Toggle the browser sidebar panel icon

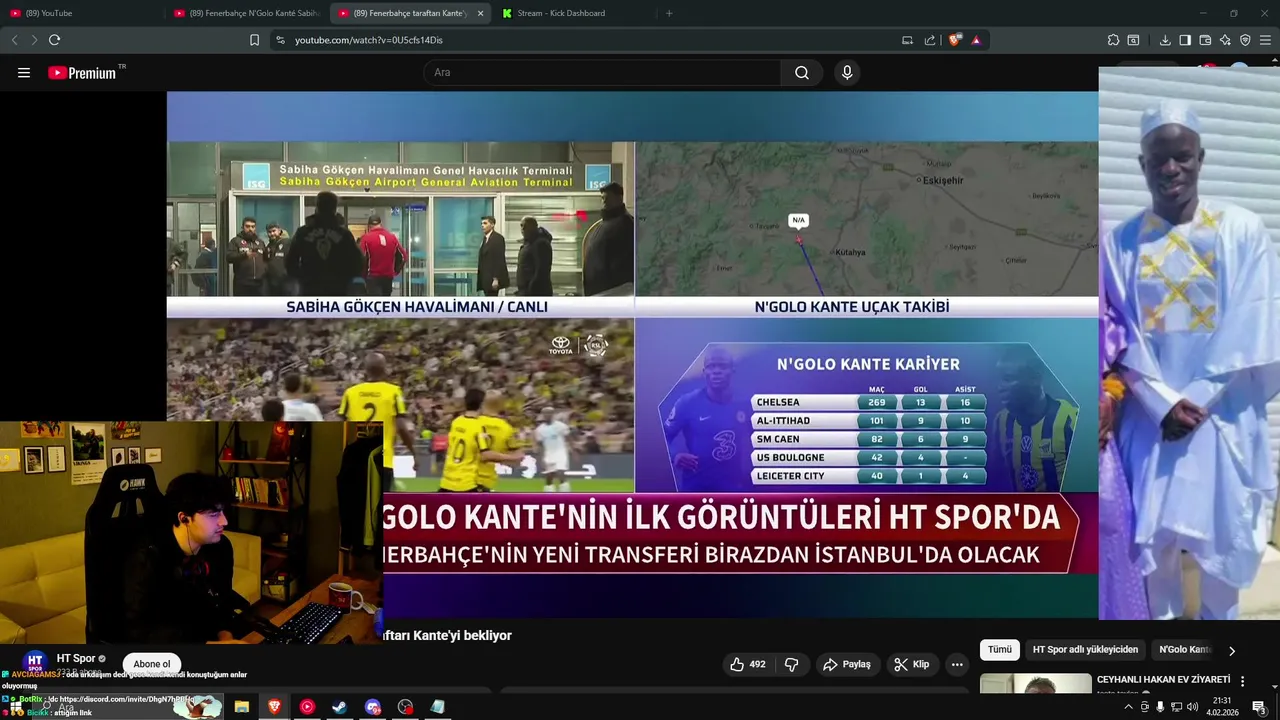point(1185,40)
